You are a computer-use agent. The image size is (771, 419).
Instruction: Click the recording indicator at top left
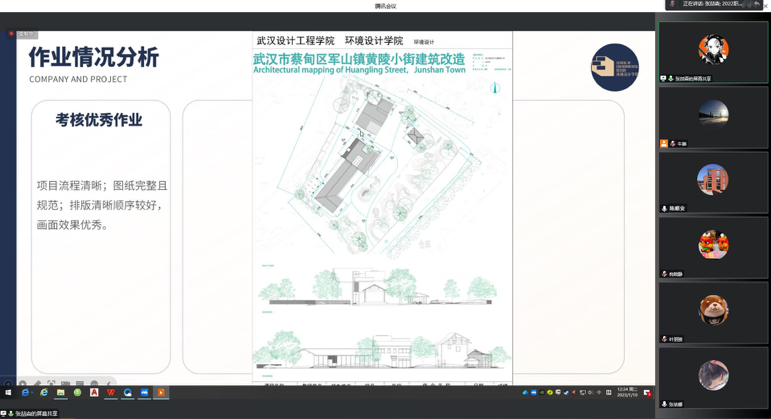(22, 34)
